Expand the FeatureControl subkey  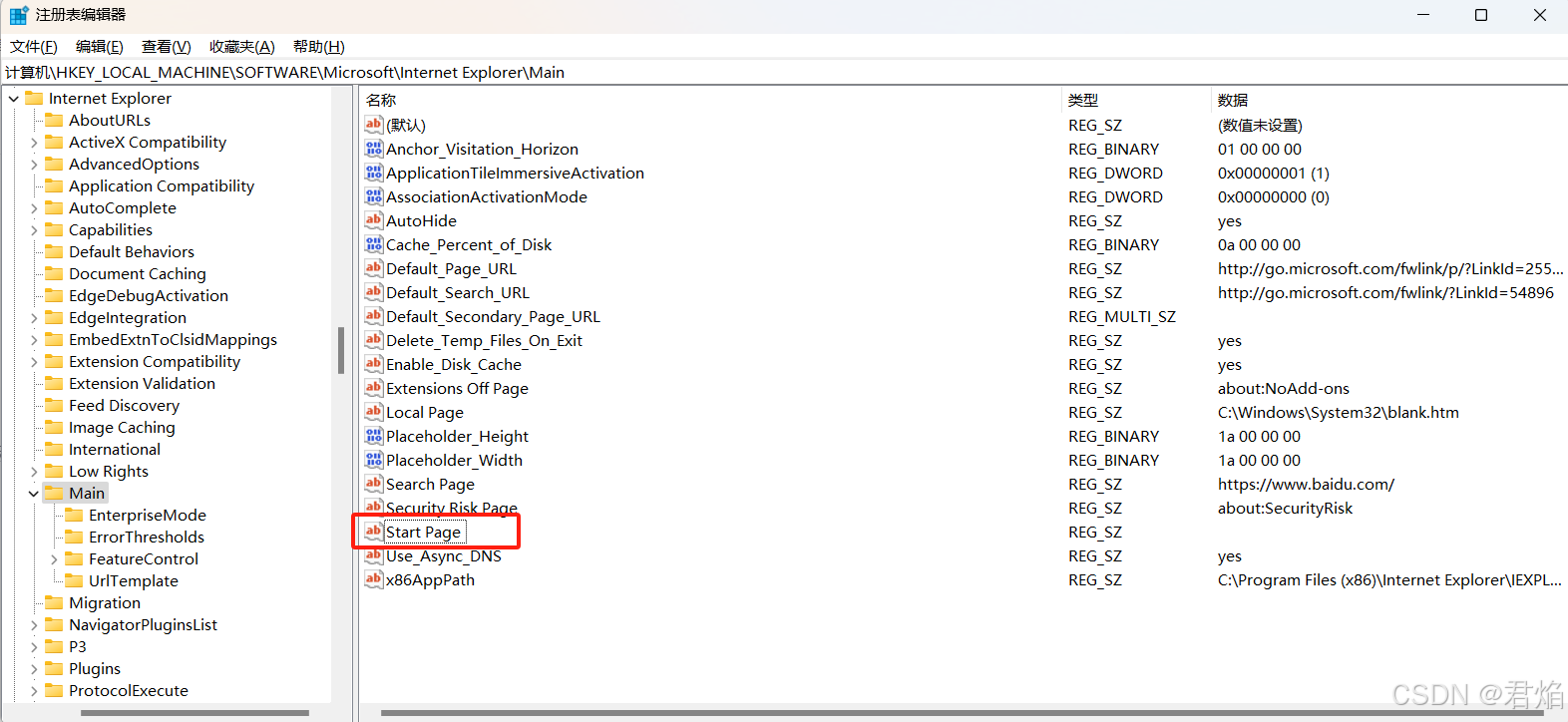(54, 559)
